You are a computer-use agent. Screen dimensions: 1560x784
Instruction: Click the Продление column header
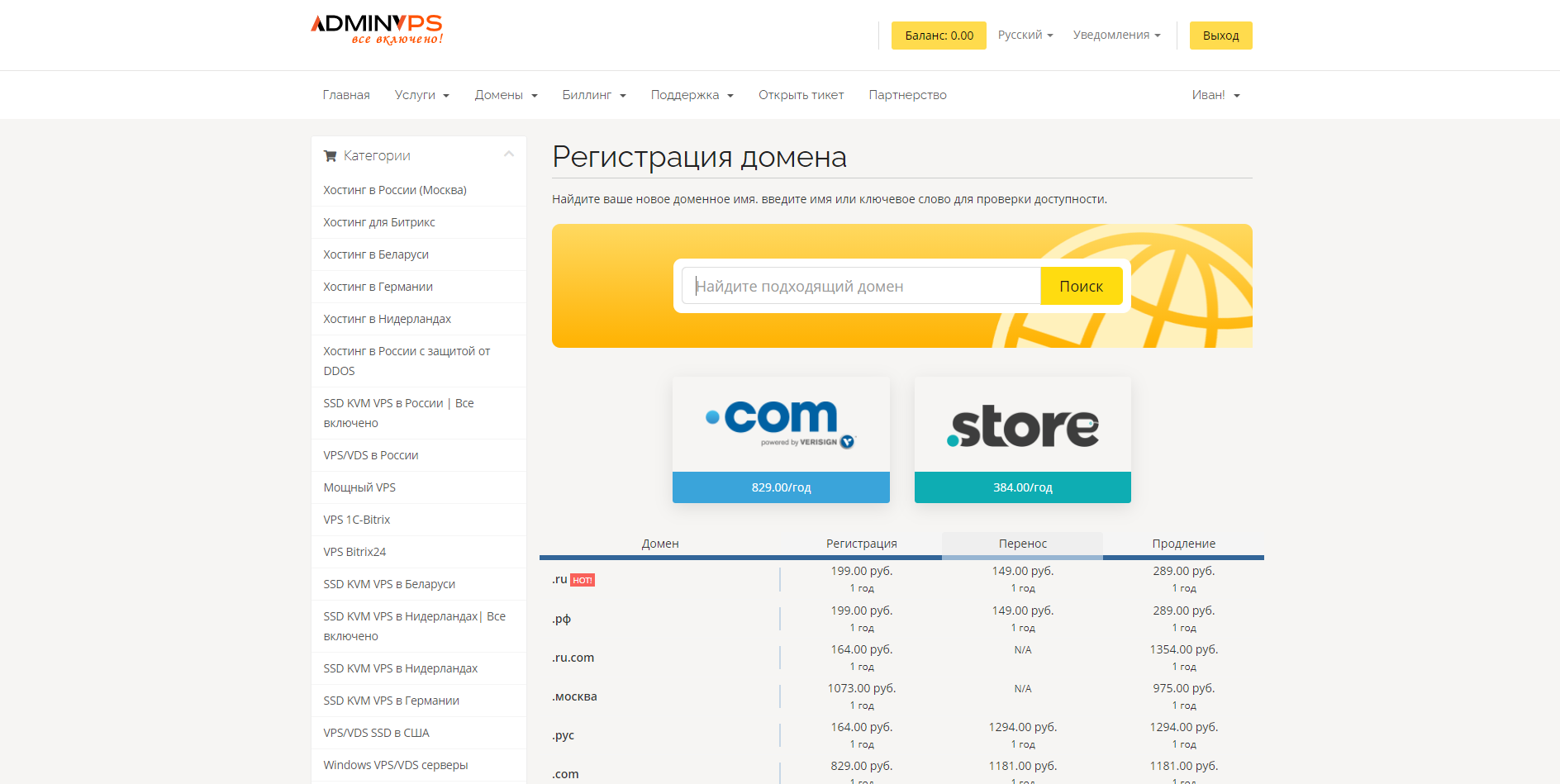1183,544
